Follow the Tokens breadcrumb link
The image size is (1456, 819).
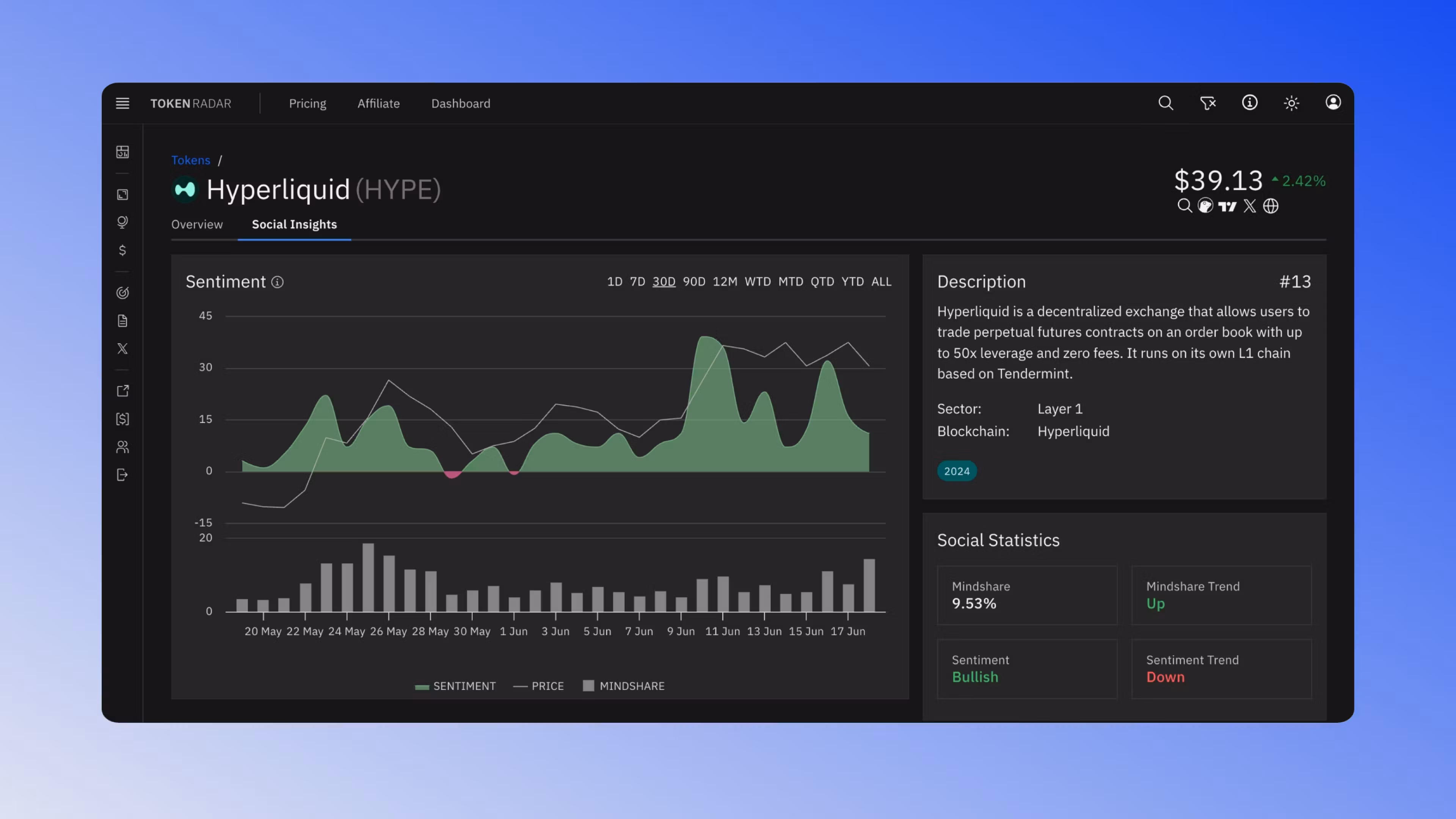(x=190, y=160)
